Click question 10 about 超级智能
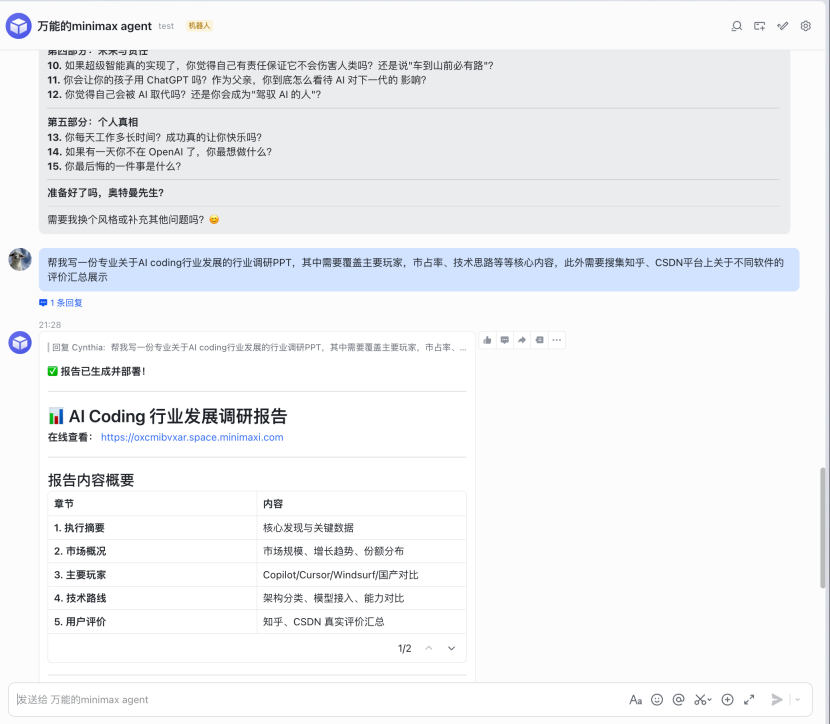830x724 pixels. 270,66
